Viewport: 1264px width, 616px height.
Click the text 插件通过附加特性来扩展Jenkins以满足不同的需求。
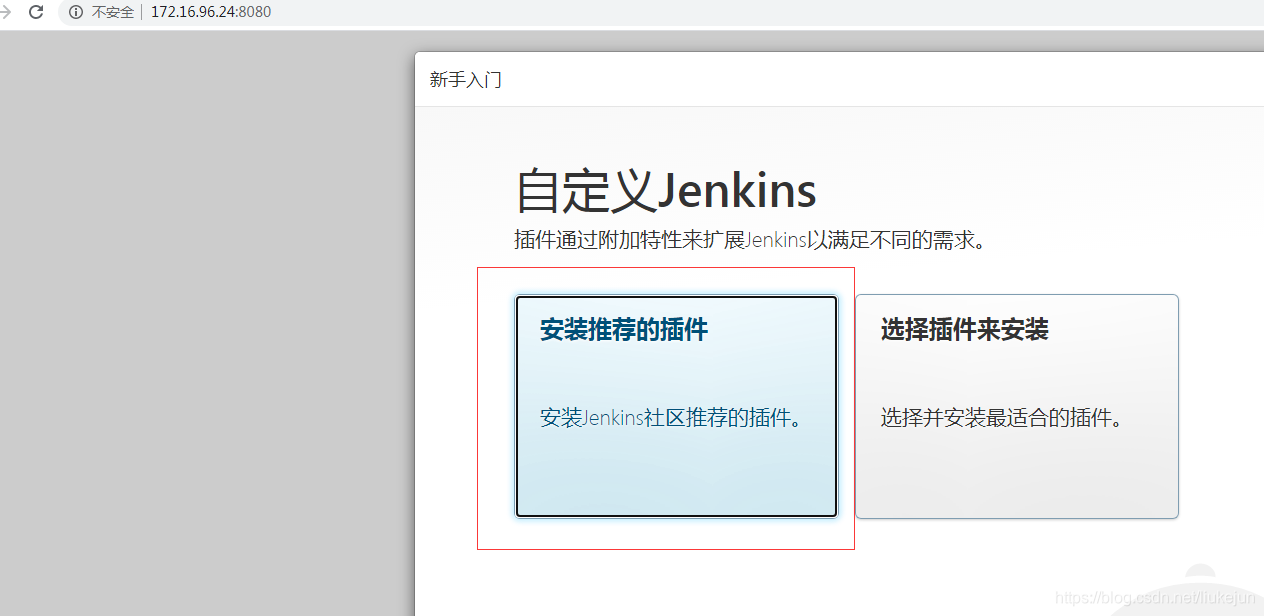point(750,241)
